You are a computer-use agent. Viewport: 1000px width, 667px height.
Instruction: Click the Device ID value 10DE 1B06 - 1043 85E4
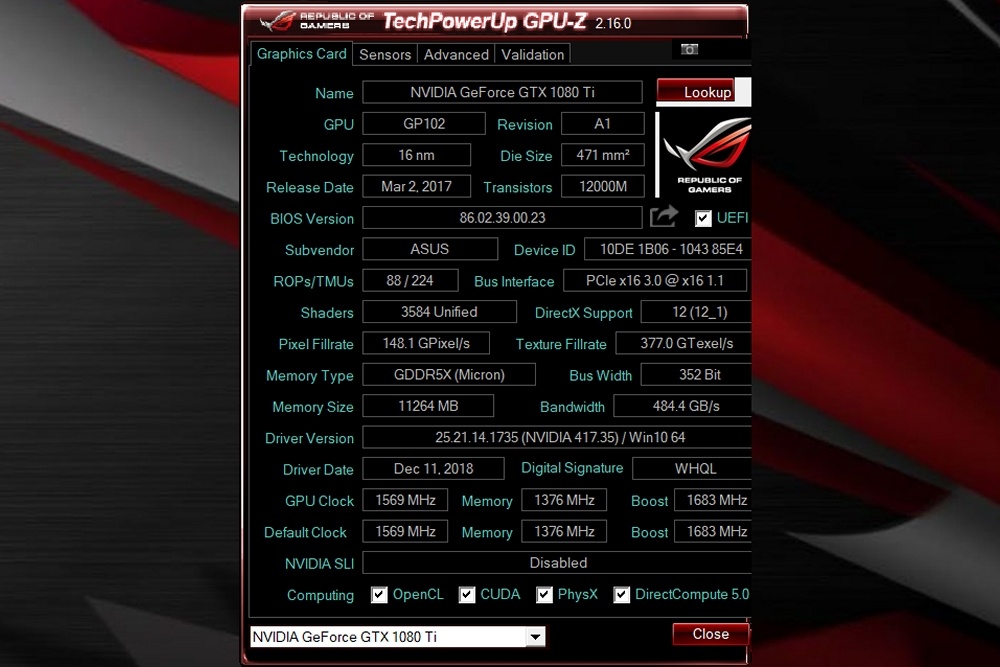pos(668,249)
